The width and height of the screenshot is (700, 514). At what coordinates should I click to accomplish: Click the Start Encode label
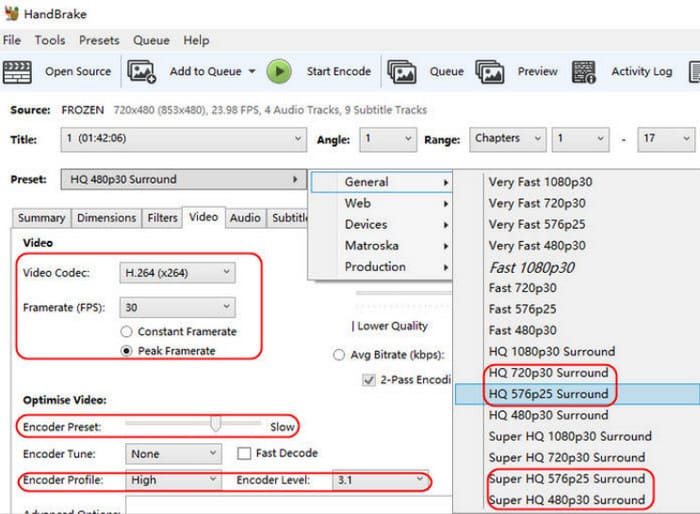pos(339,71)
